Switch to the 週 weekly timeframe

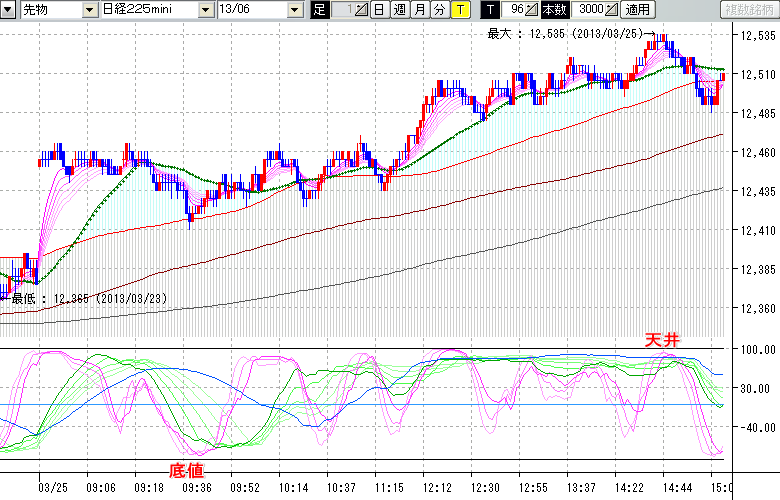point(399,10)
